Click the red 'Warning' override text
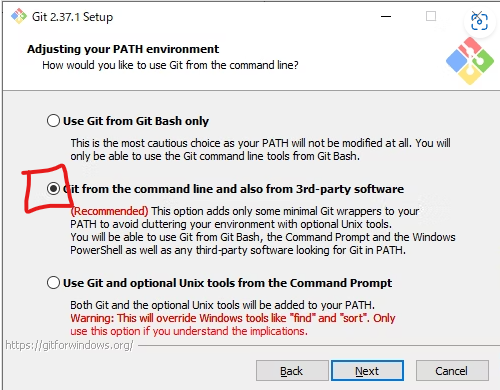The image size is (500, 390). pyautogui.click(x=233, y=325)
